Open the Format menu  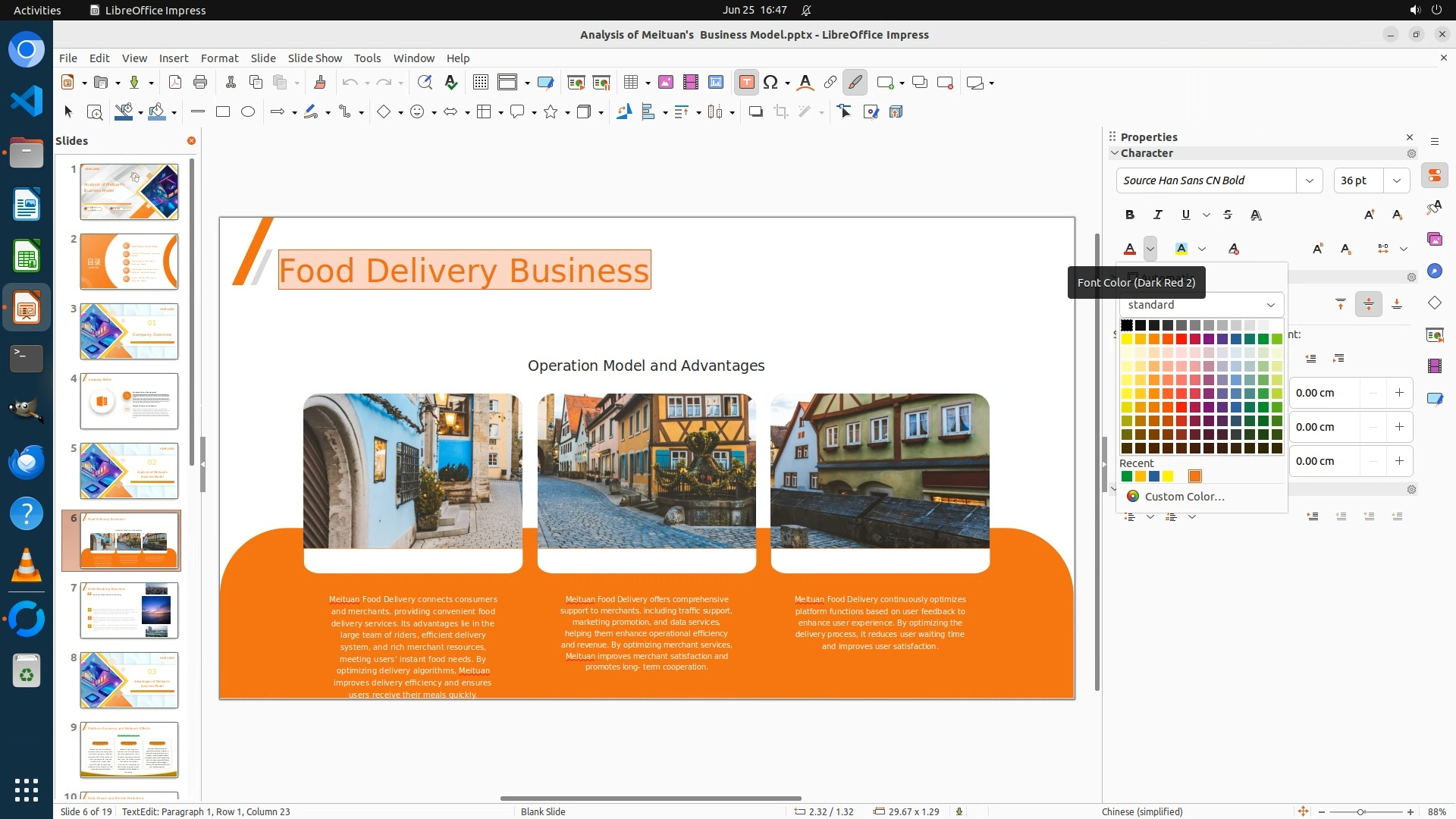click(219, 58)
